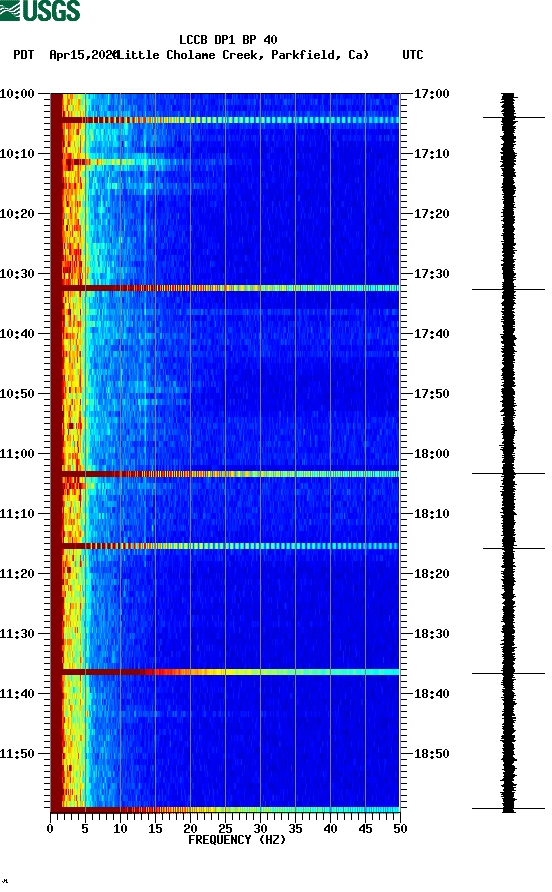This screenshot has width=552, height=892.
Task: Click the broadband spectrogram band just after 11:00 PDT
Action: (x=225, y=474)
